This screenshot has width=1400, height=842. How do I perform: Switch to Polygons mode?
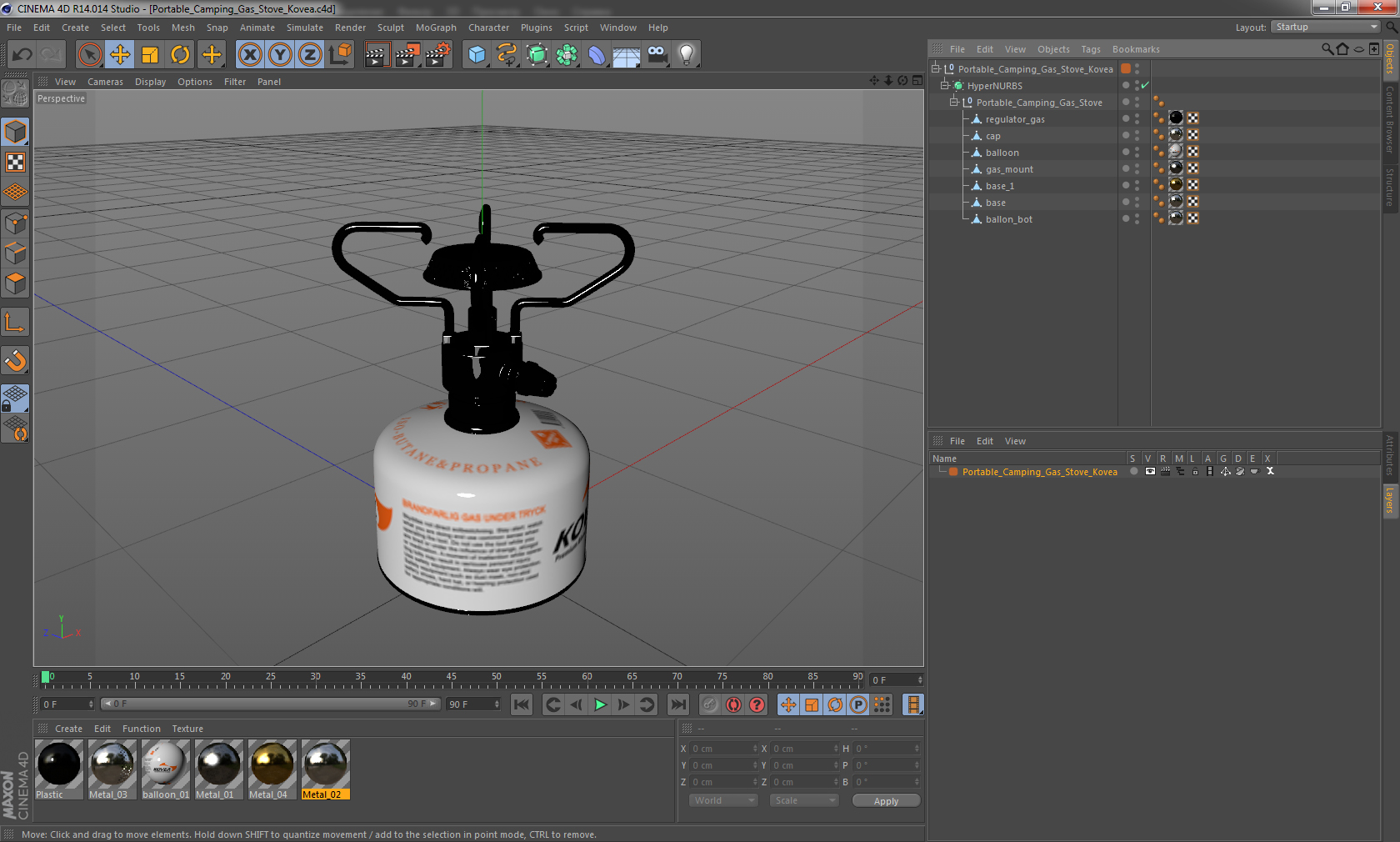[x=15, y=283]
